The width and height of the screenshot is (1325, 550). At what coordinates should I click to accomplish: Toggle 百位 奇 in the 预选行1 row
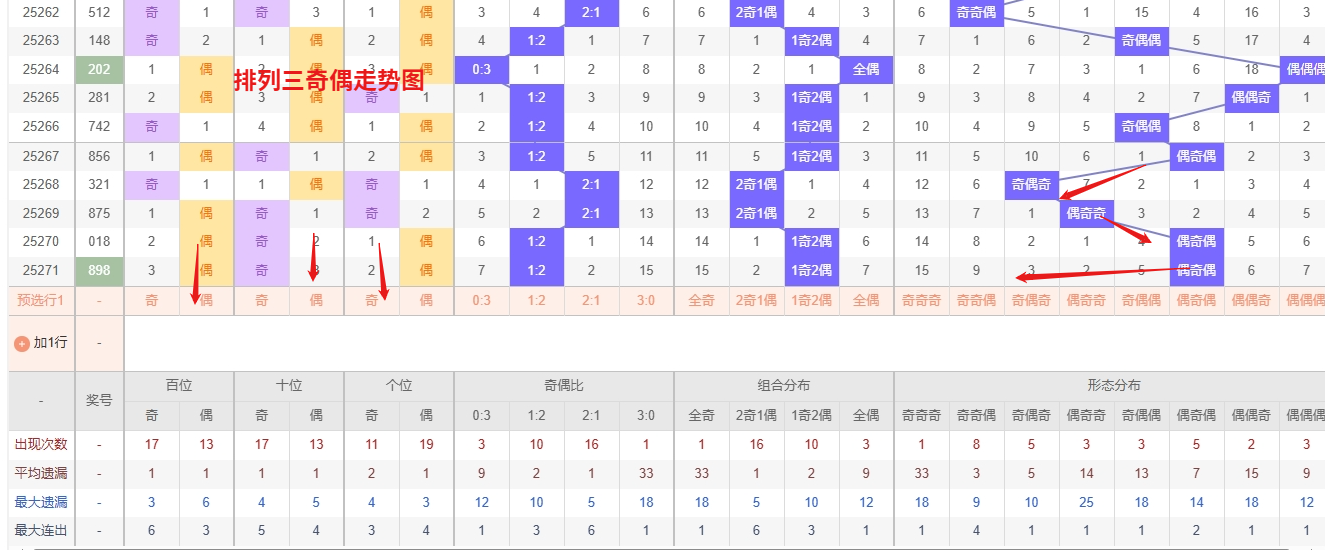pyautogui.click(x=152, y=300)
